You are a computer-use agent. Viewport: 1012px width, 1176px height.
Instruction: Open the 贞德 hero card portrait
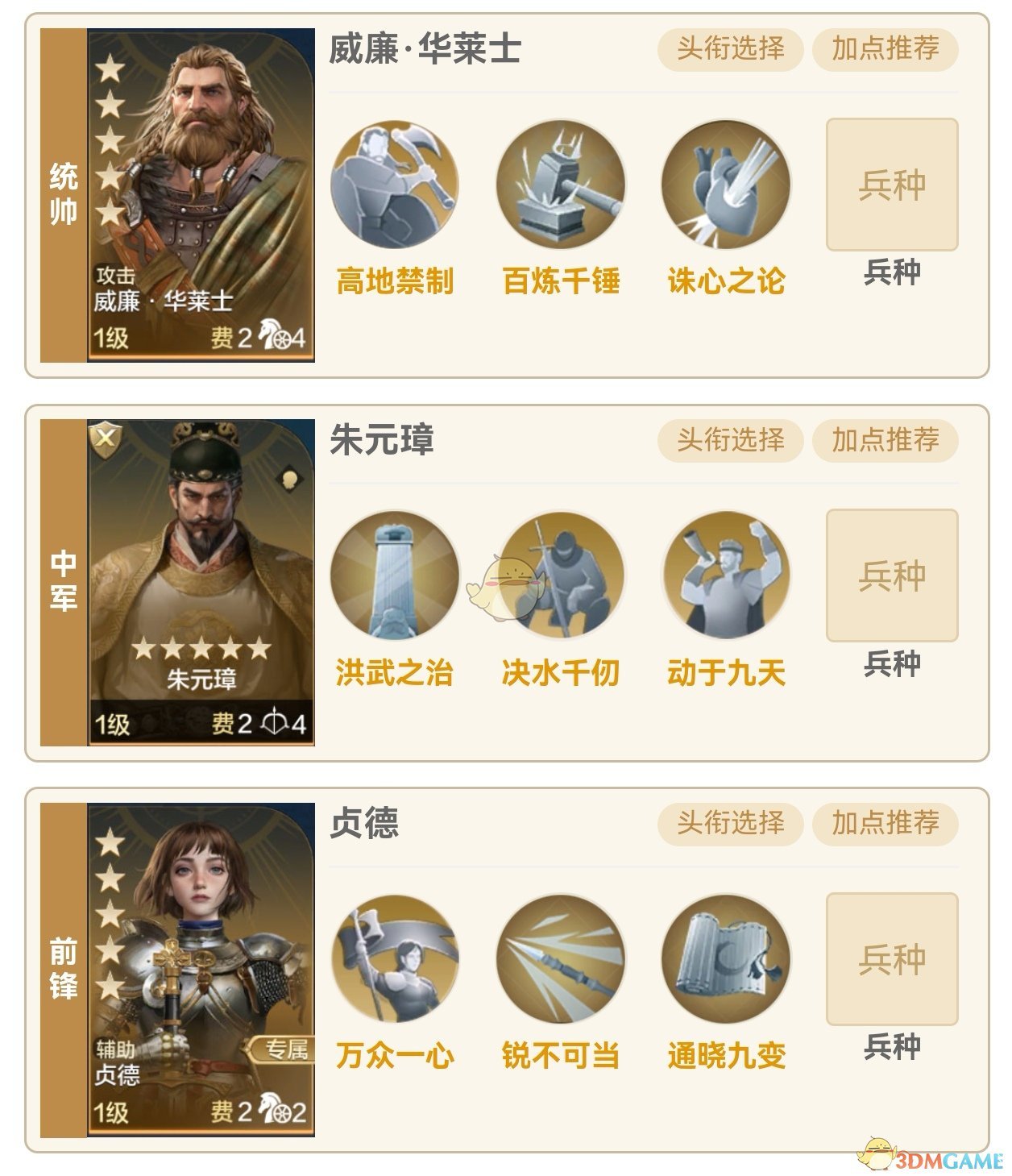point(201,970)
